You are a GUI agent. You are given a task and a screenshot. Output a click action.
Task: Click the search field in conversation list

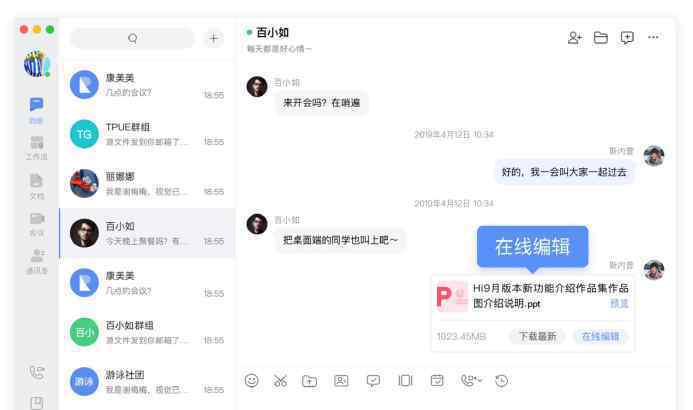point(132,38)
